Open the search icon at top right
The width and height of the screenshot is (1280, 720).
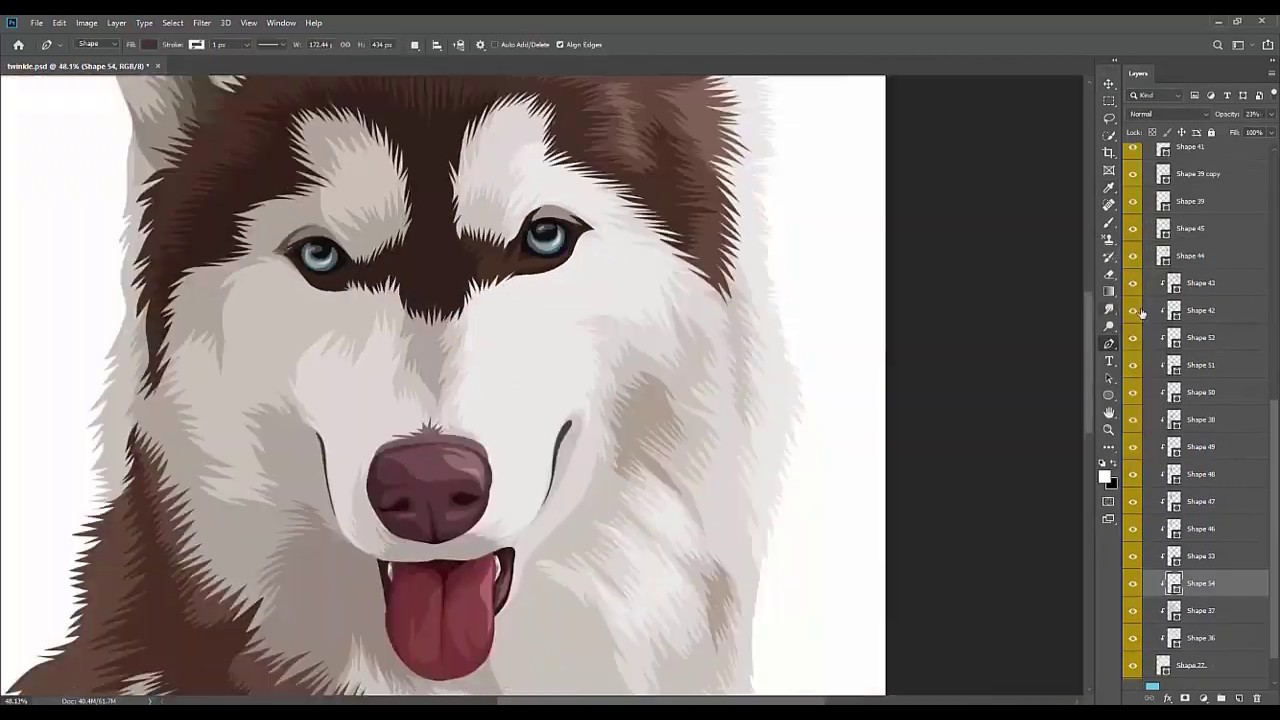[x=1217, y=45]
